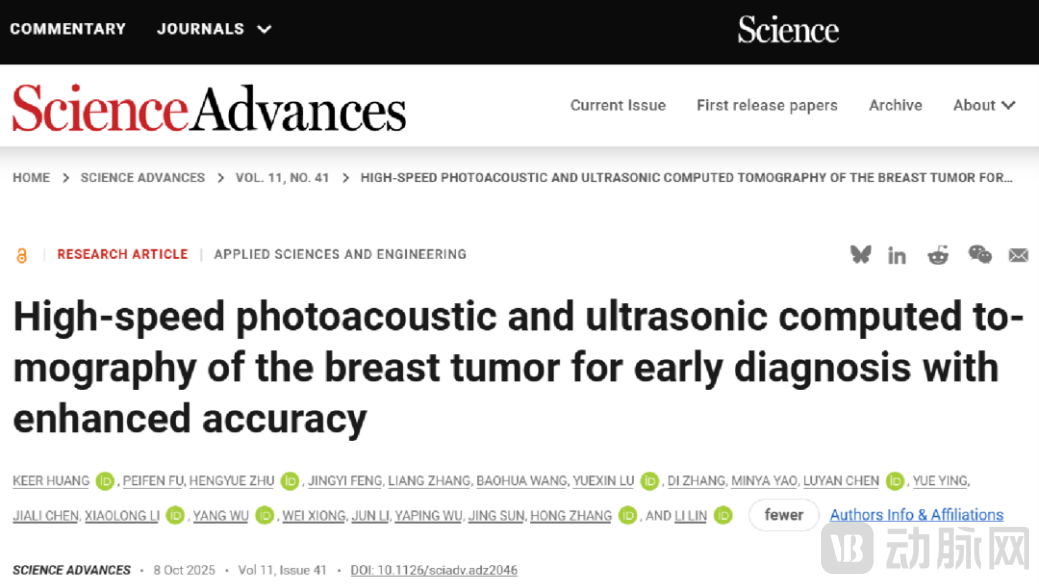Open Keer Huang's ORCID profile icon

(105, 482)
